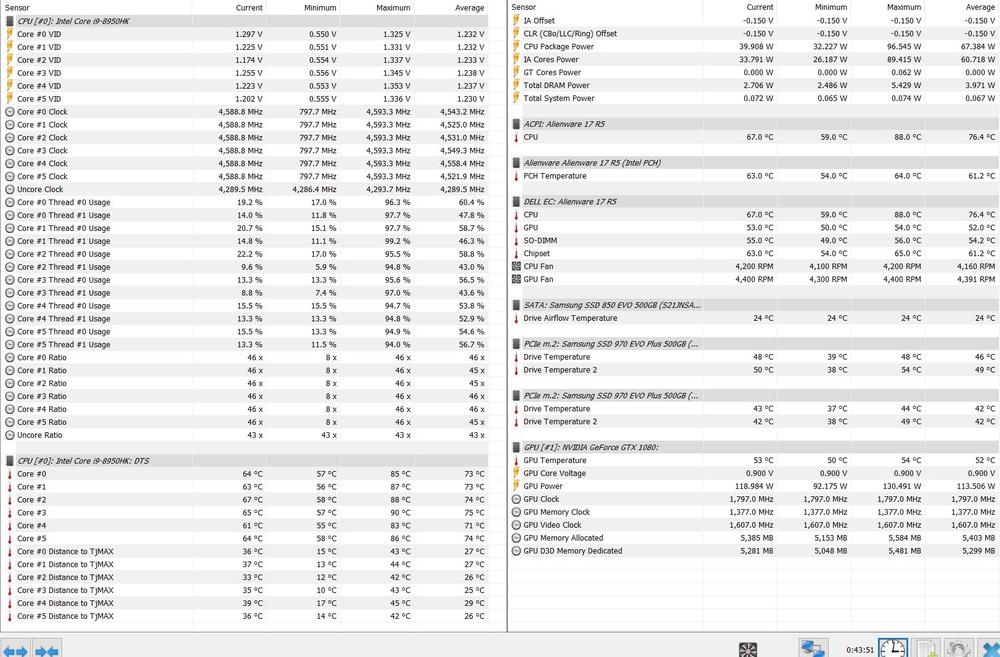Image resolution: width=1000 pixels, height=657 pixels.
Task: Open remote network sensors via the computers icon
Action: [x=813, y=650]
